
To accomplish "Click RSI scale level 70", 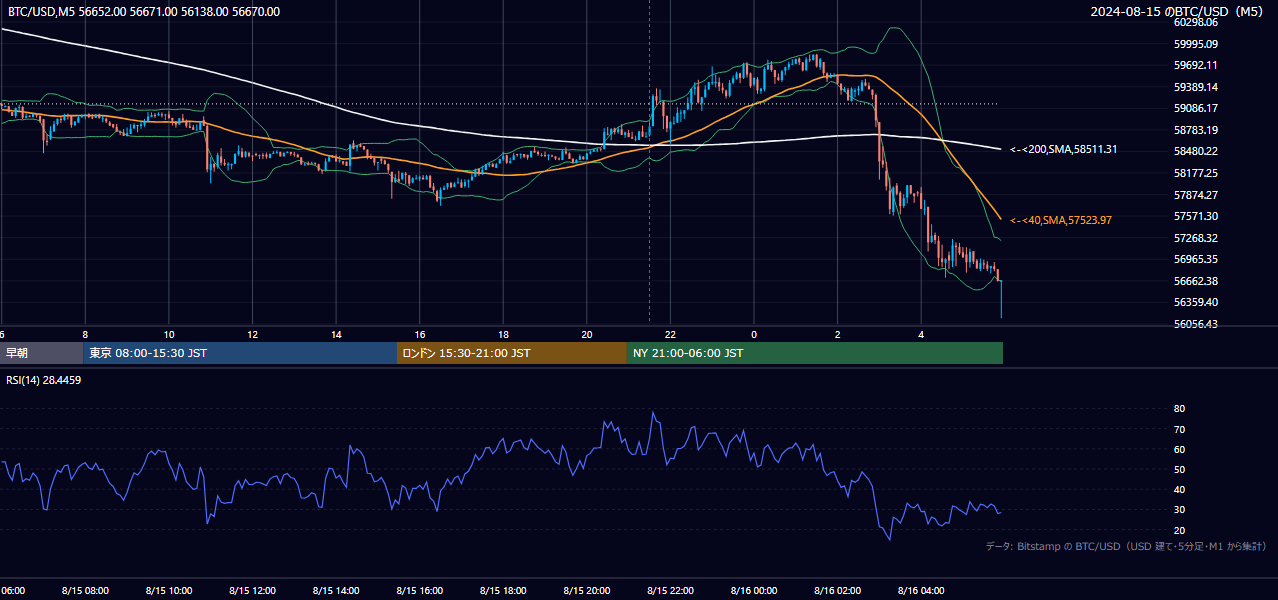I will click(x=1179, y=429).
